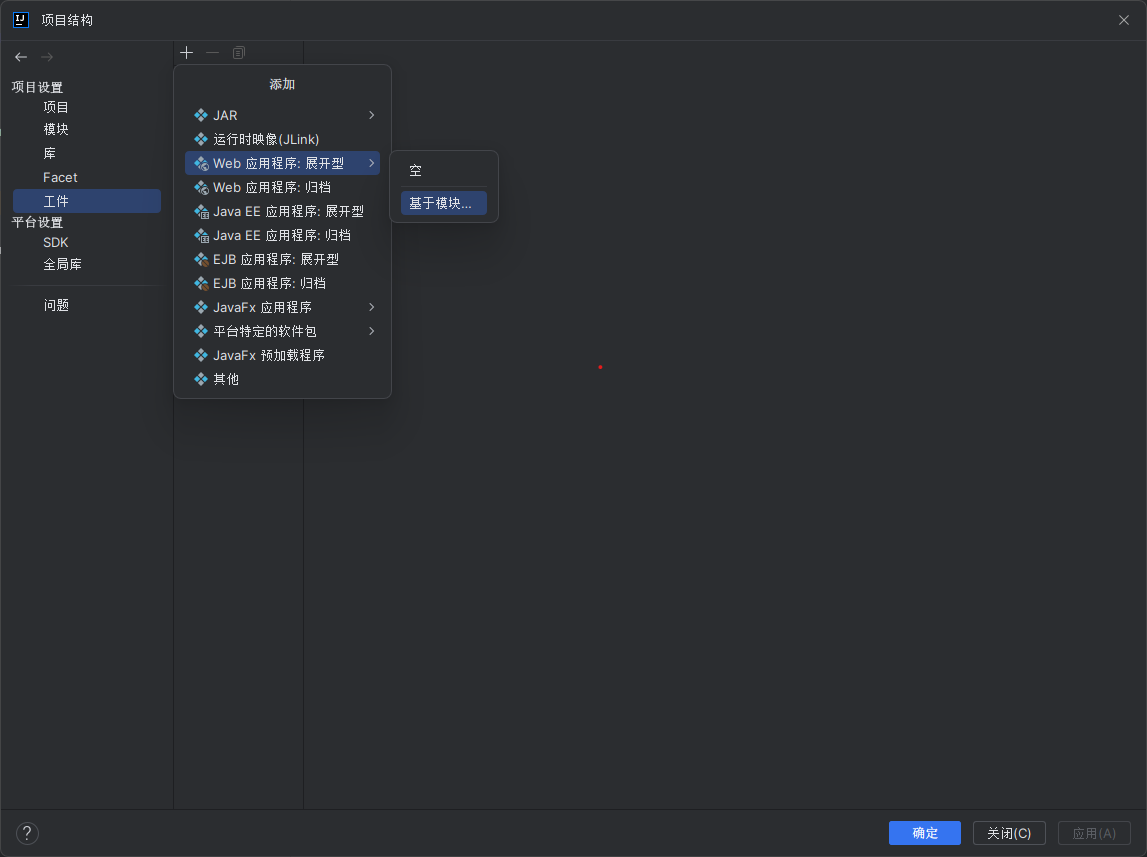Click the EJB 应用程序: 展开型 icon
Screen dimensions: 1147x857
click(x=201, y=260)
